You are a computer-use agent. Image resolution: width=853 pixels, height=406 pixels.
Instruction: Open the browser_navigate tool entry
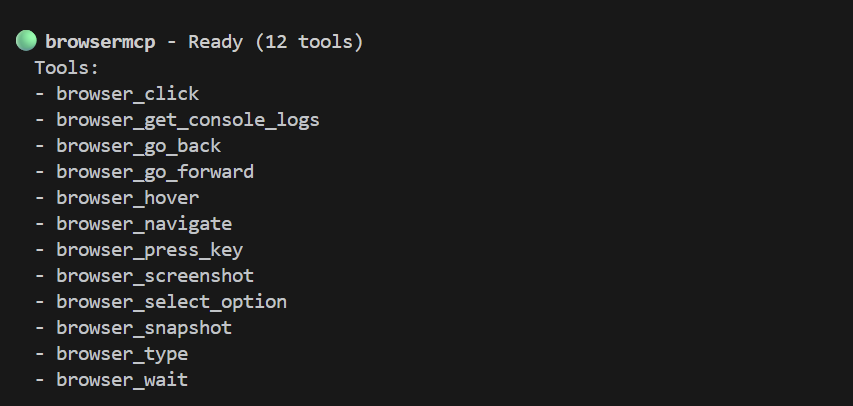pyautogui.click(x=144, y=224)
